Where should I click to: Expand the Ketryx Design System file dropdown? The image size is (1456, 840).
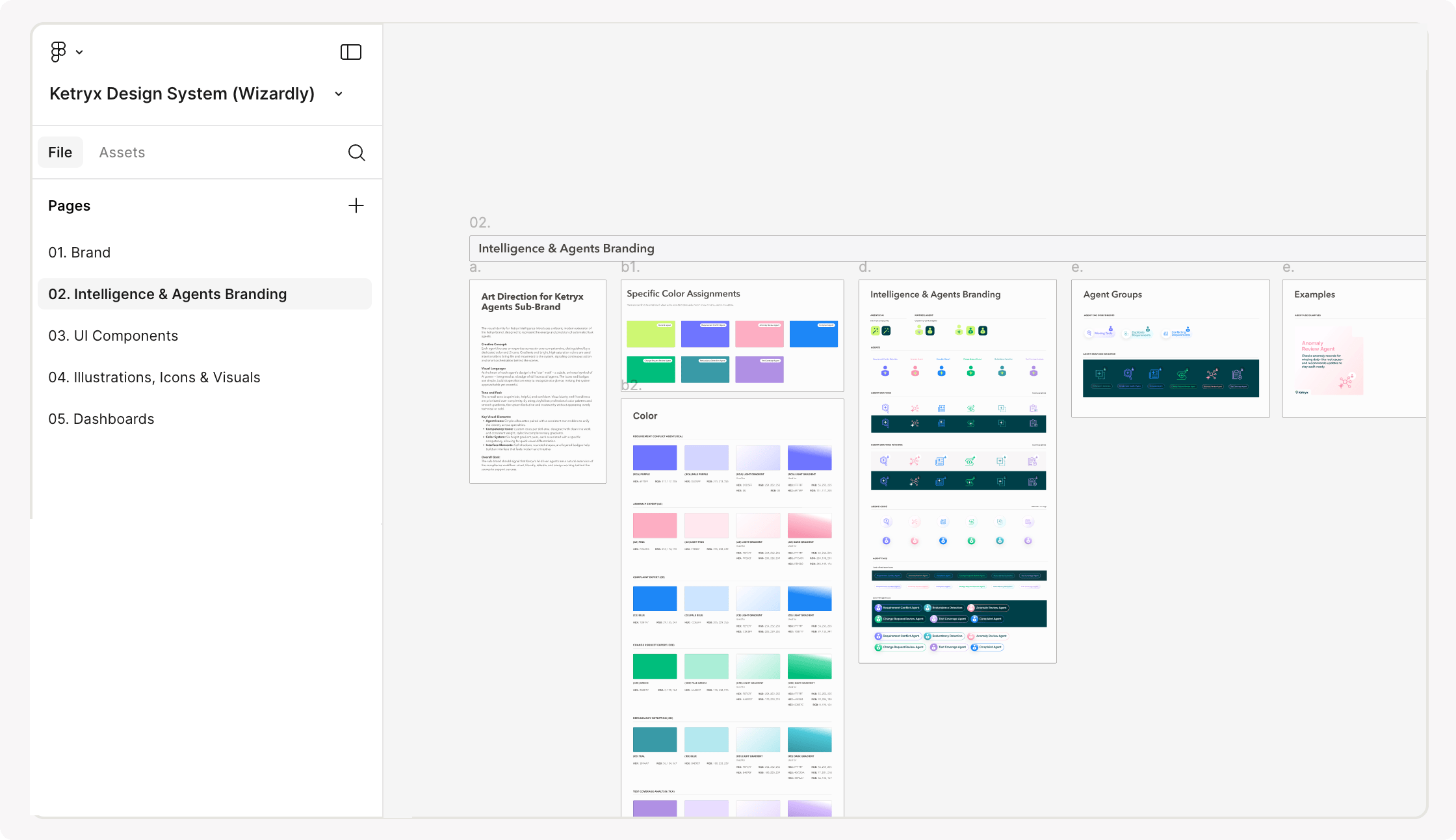pyautogui.click(x=339, y=94)
